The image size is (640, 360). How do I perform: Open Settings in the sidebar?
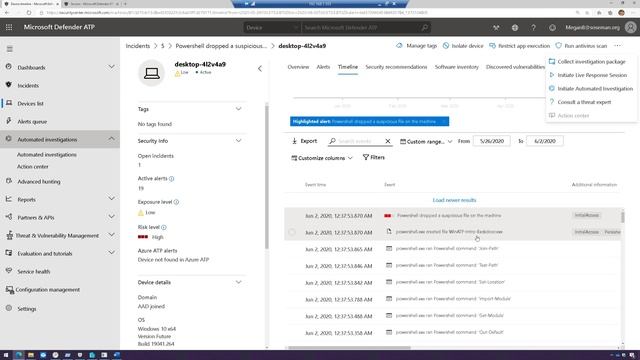tap(27, 309)
